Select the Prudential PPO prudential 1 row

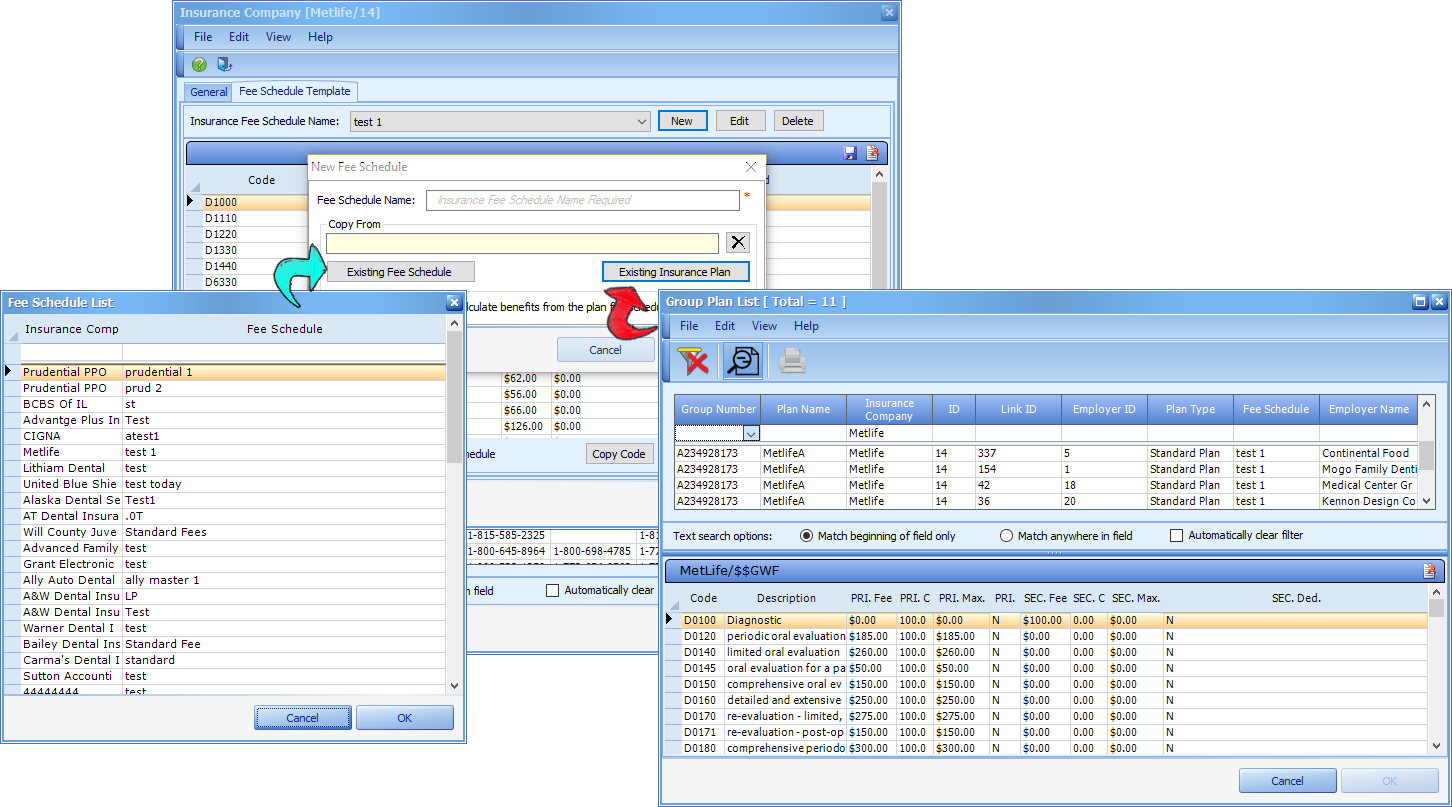tap(233, 372)
